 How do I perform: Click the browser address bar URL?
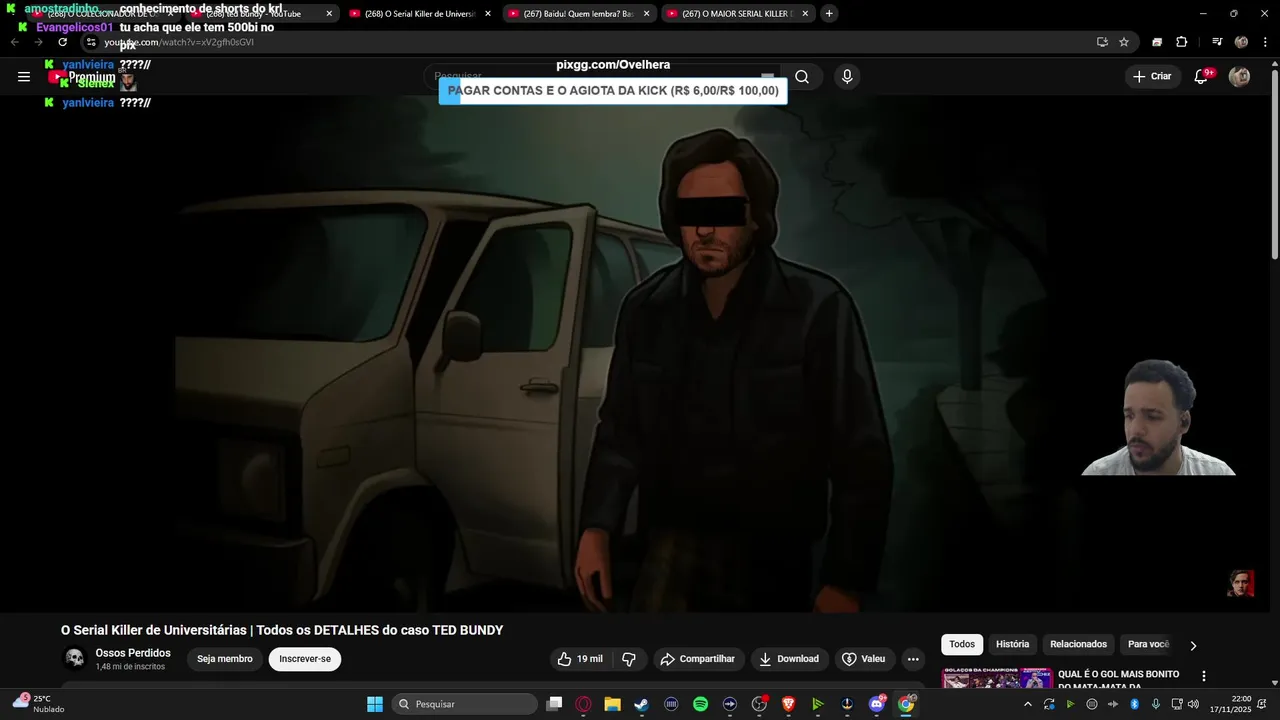[179, 42]
